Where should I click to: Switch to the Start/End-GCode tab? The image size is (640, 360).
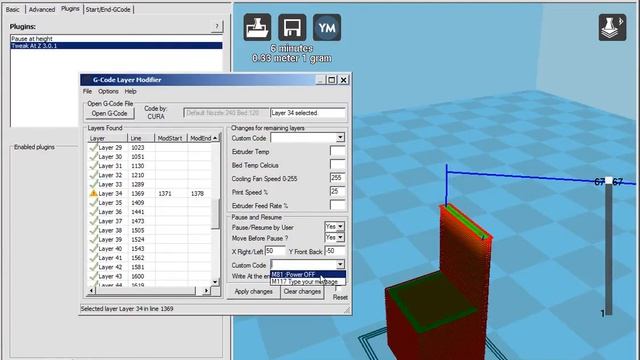[108, 9]
